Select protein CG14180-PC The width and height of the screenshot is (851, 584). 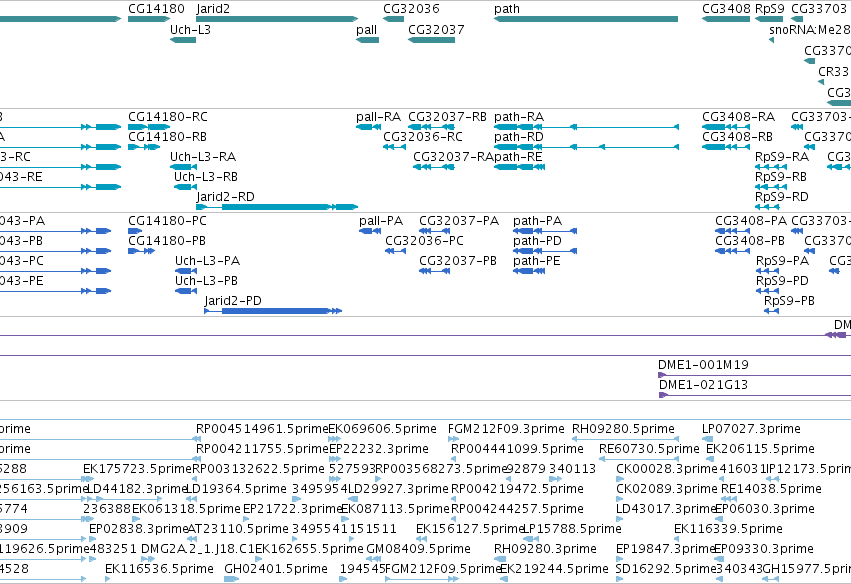(x=167, y=221)
